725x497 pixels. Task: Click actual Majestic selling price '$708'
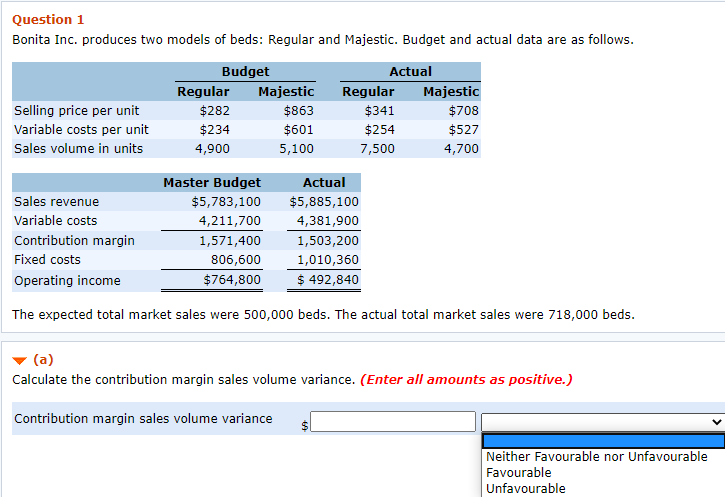(463, 111)
